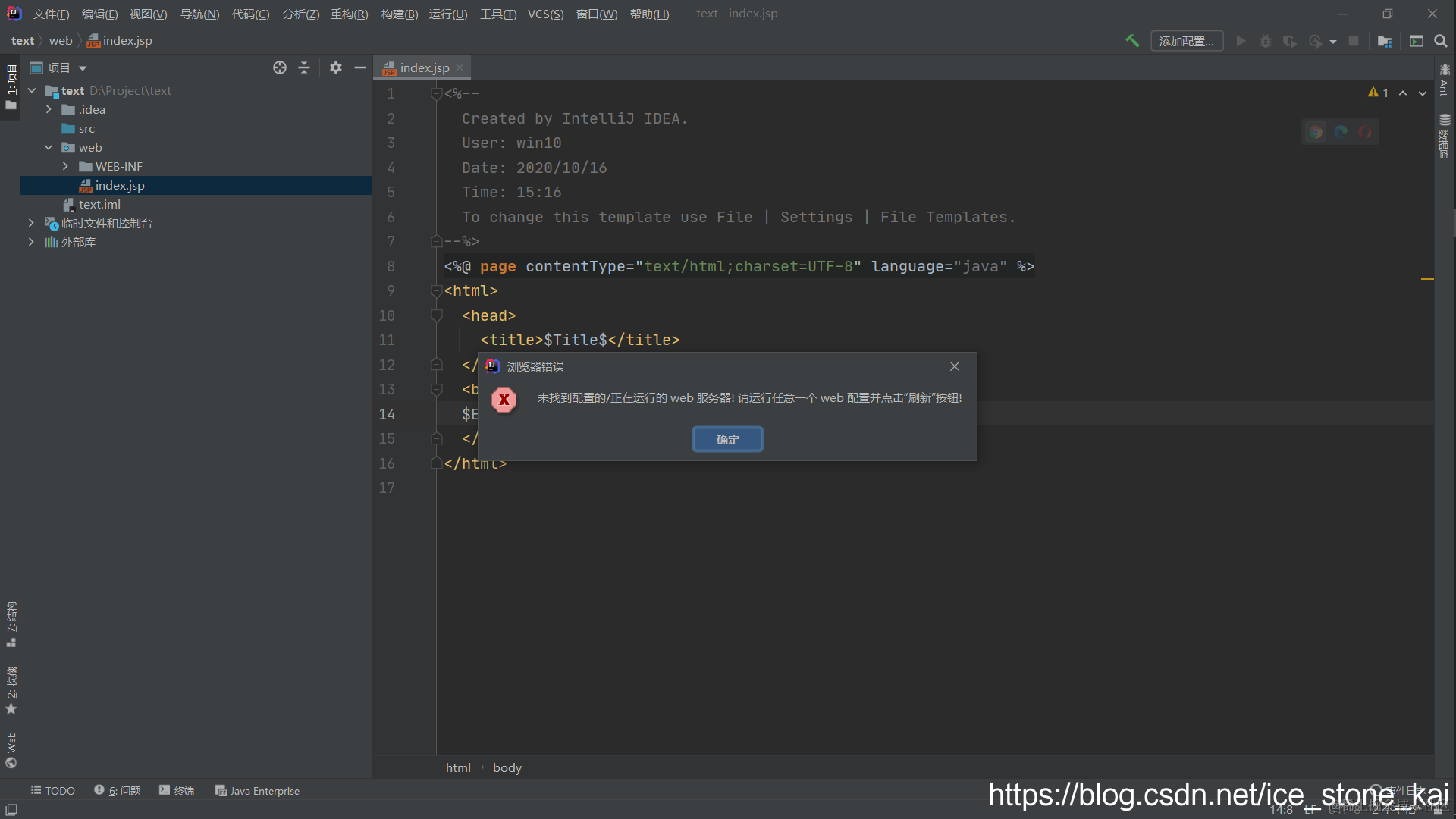Expand the .idea folder

(49, 109)
